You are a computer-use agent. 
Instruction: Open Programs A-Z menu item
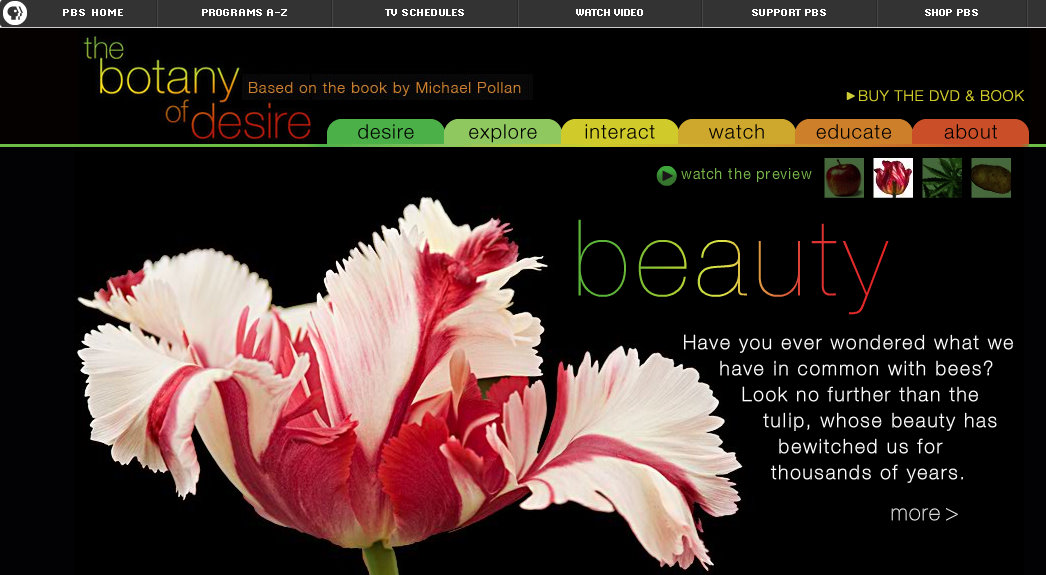(244, 13)
